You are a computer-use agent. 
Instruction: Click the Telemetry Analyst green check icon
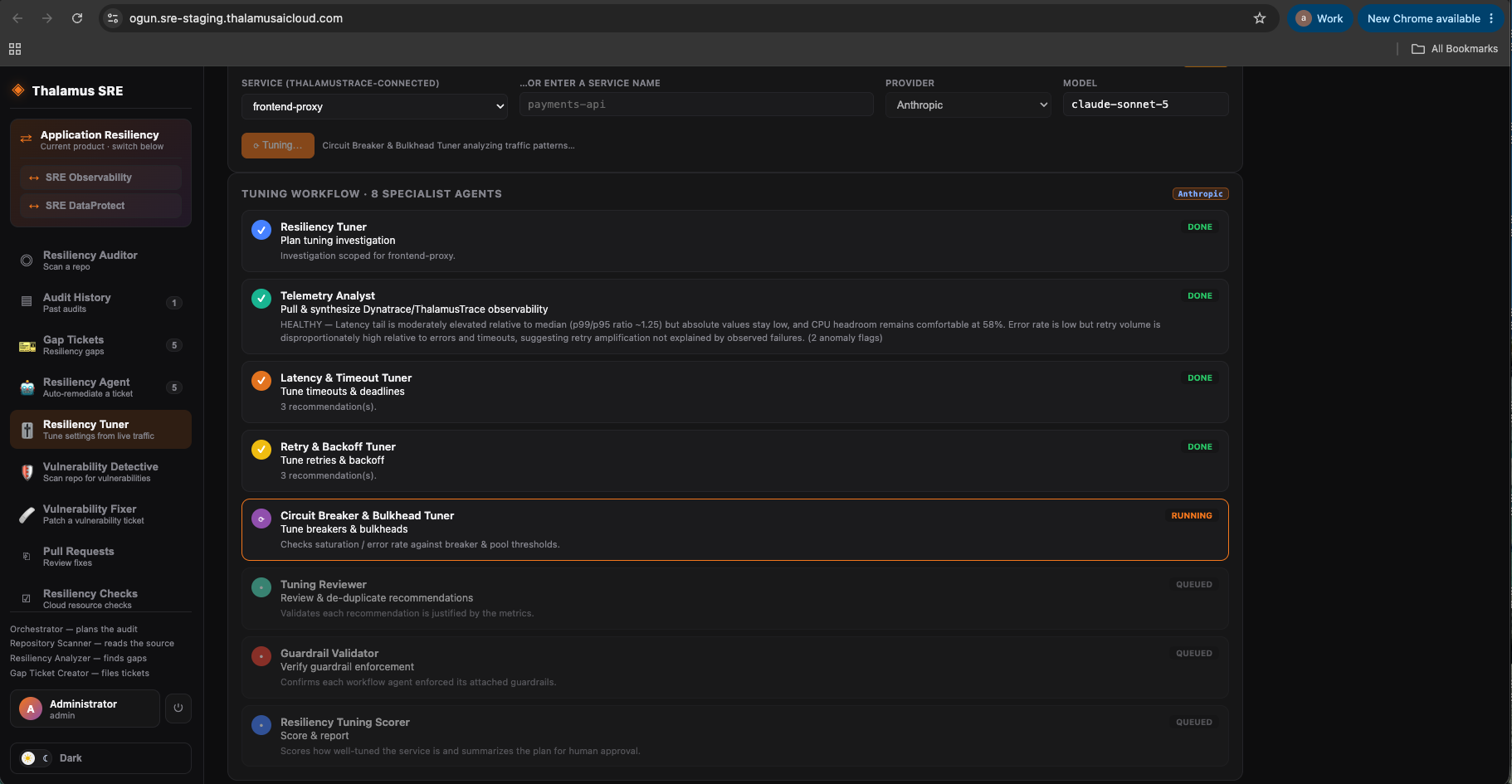click(261, 299)
